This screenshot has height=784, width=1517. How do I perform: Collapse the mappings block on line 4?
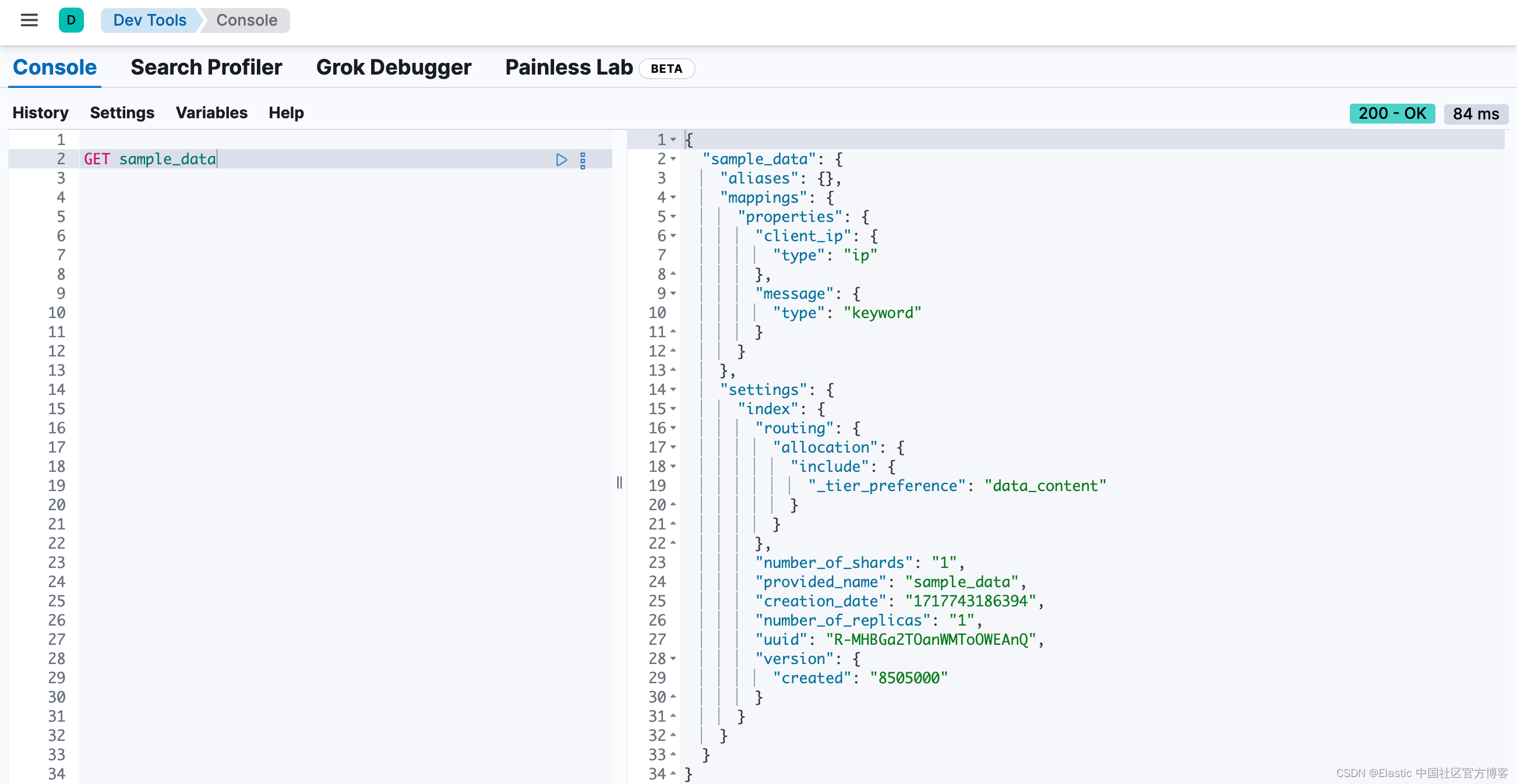click(x=673, y=198)
